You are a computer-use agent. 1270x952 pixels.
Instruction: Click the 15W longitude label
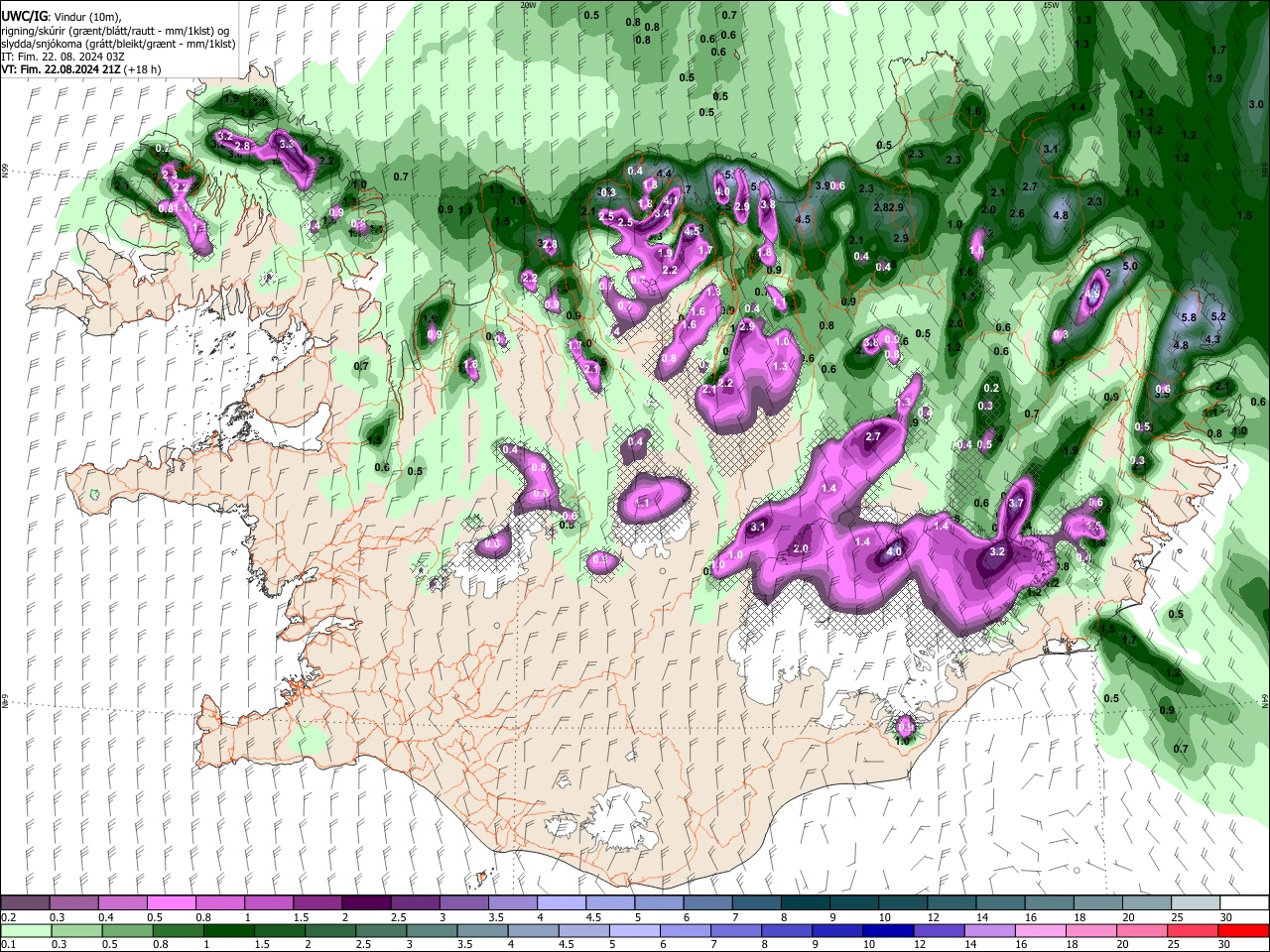point(1051,5)
